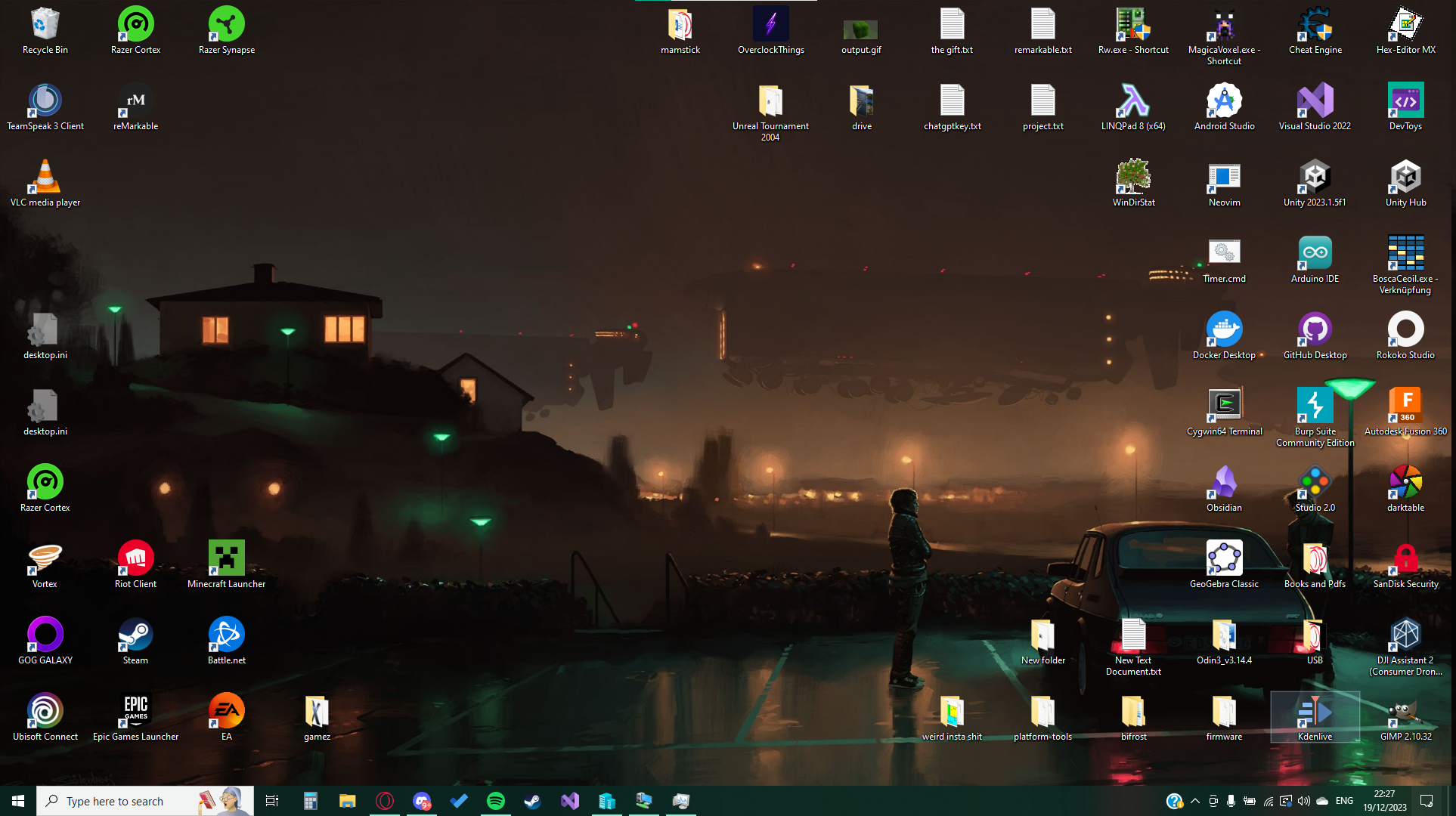Click the Steam desktop shortcut

tap(135, 641)
